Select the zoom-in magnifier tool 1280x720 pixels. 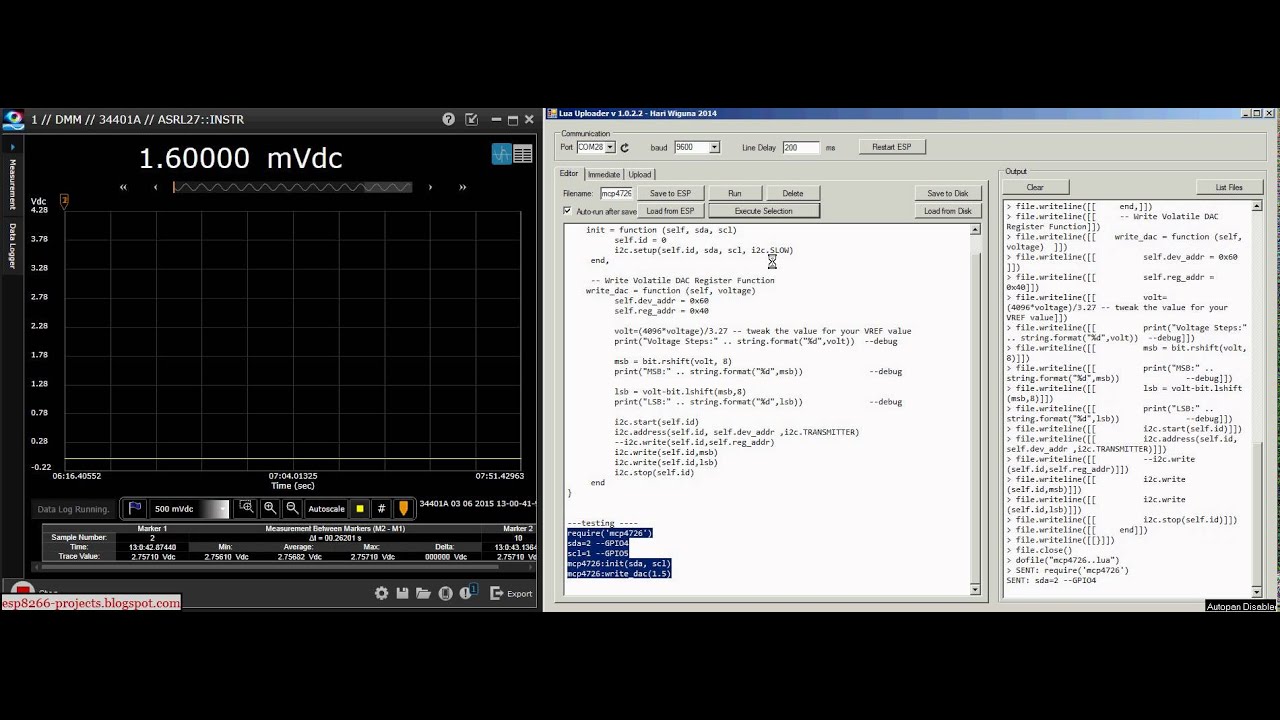coord(271,509)
